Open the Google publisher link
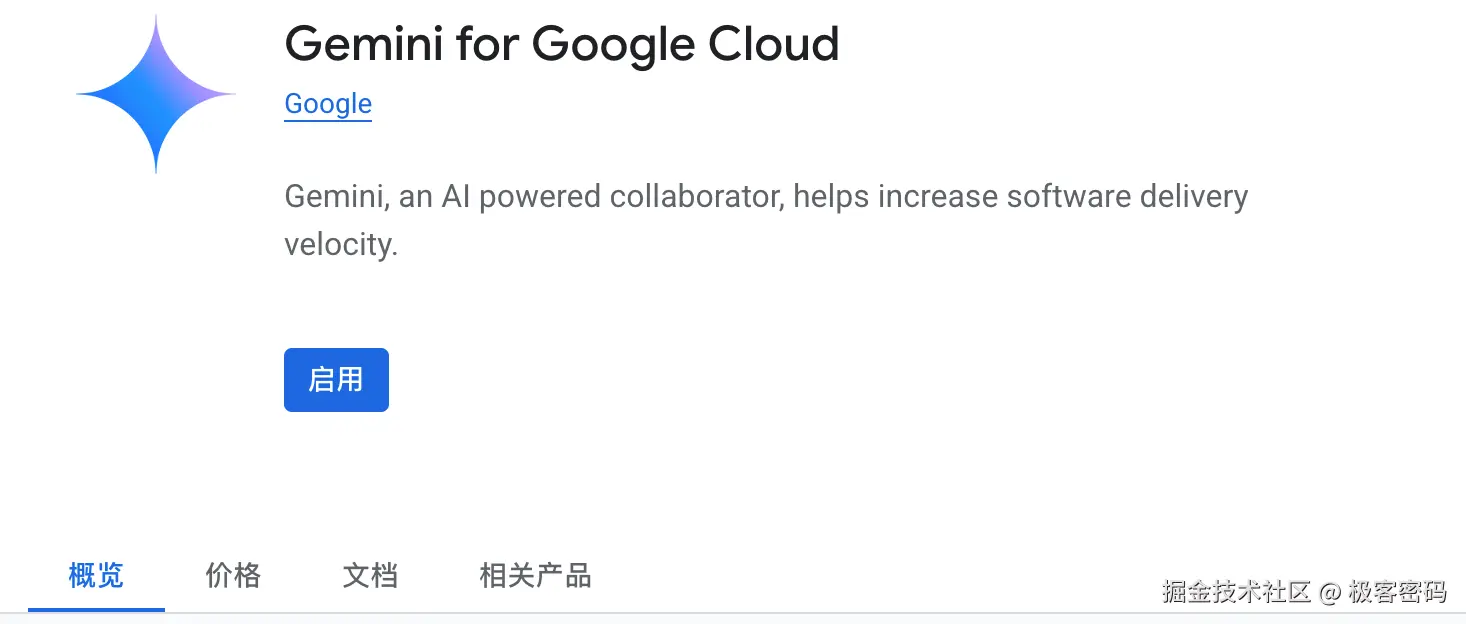Screen dimensions: 1466x624 click(x=328, y=104)
